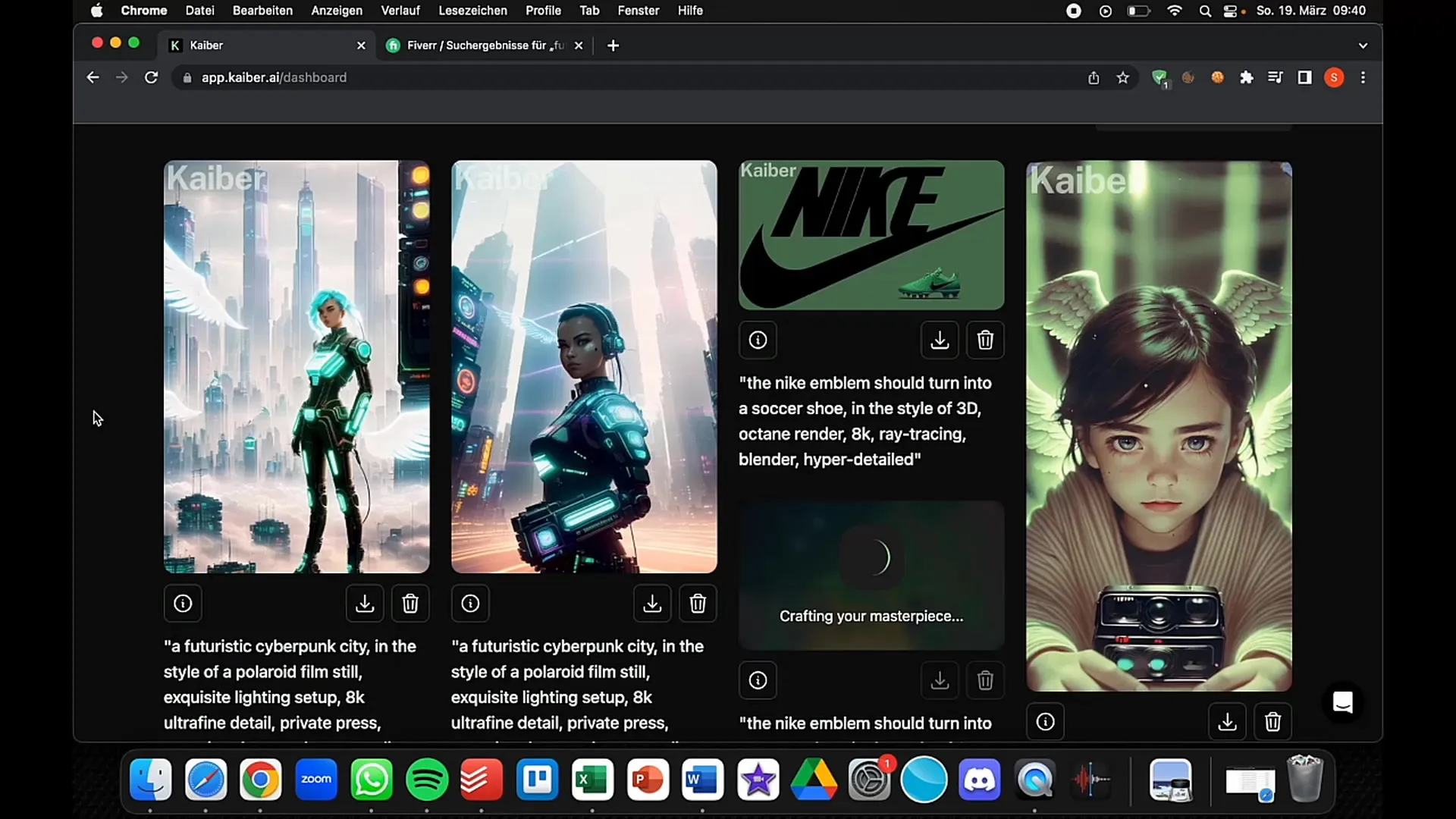Open the Verlauf menu

tap(400, 11)
